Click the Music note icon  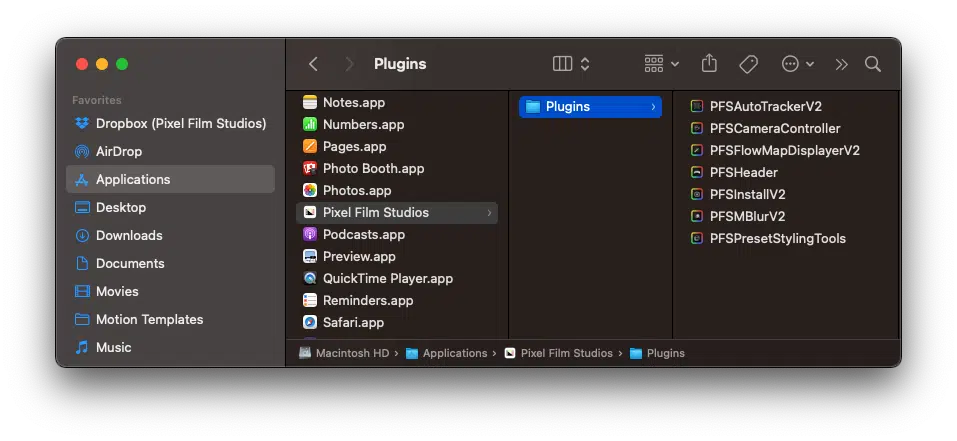[x=82, y=347]
